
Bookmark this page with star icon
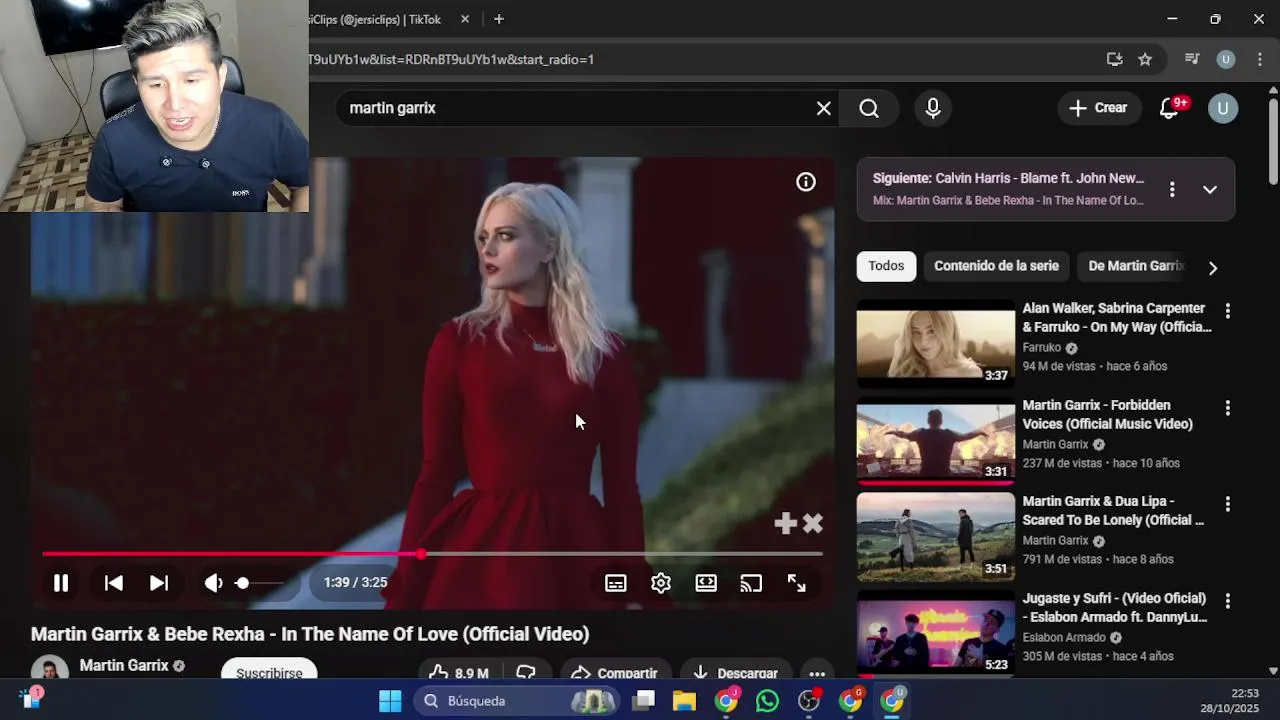pos(1145,59)
